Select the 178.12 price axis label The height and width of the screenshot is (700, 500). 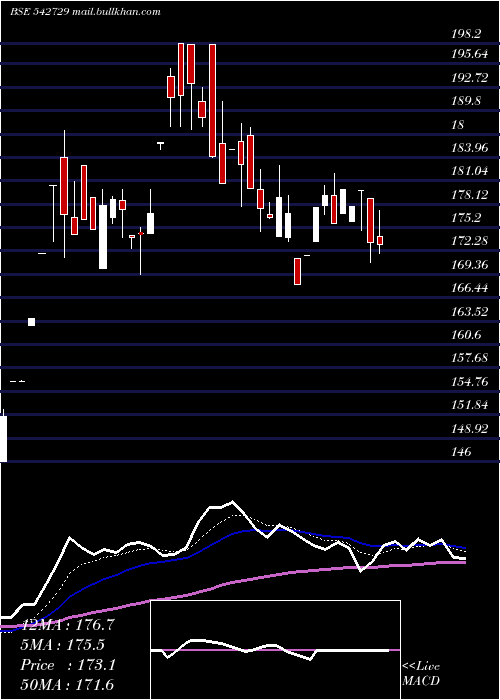pyautogui.click(x=470, y=195)
